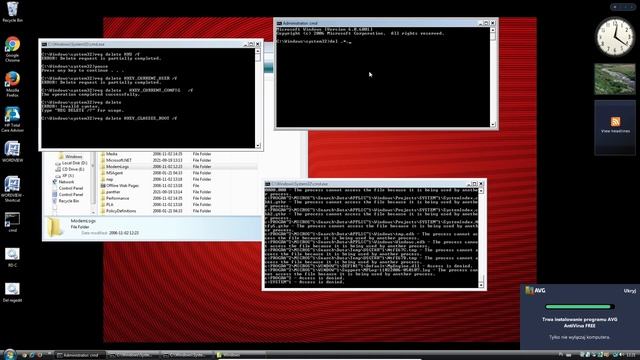
Task: Click the scroll-down arrow in Administrator: cmd window
Action: point(493,124)
